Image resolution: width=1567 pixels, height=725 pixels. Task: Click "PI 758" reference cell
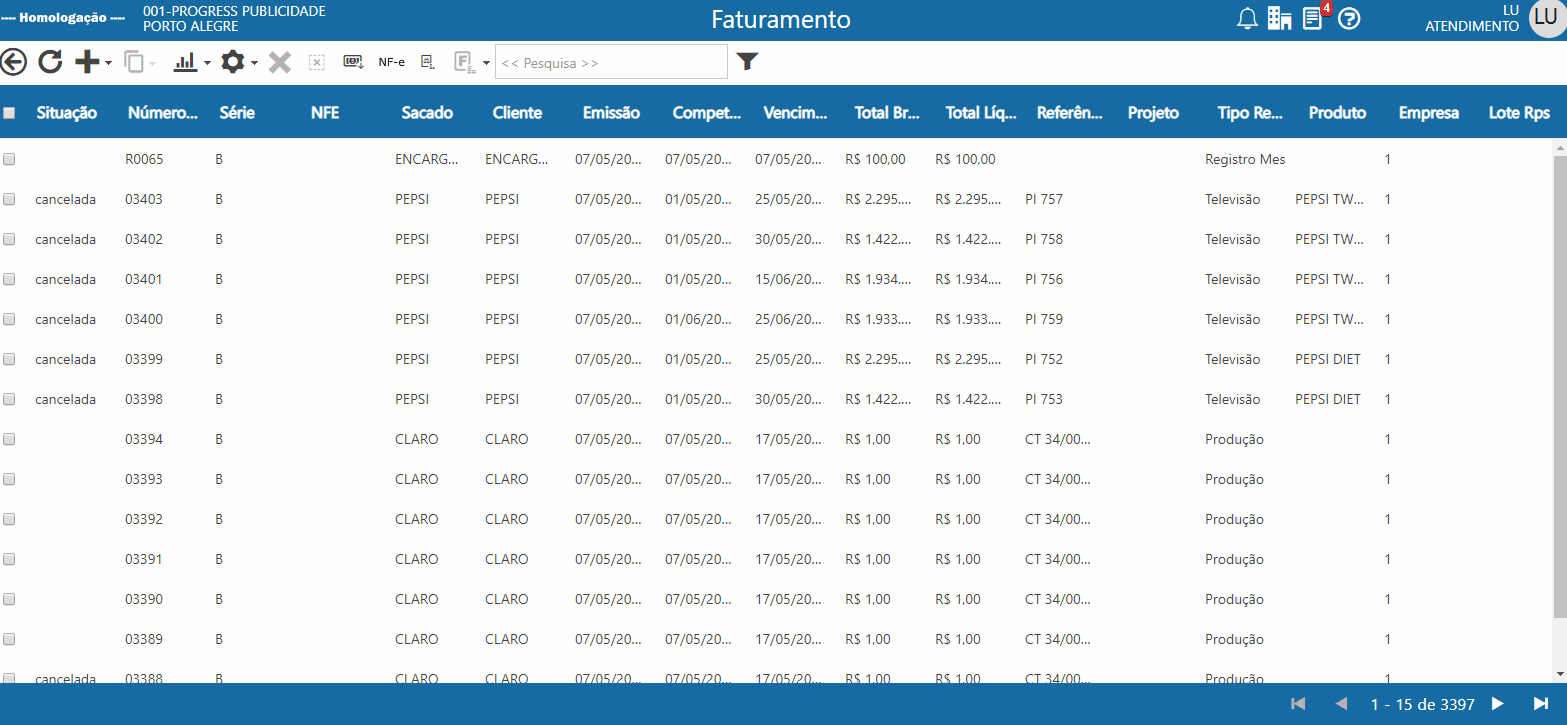click(1044, 239)
